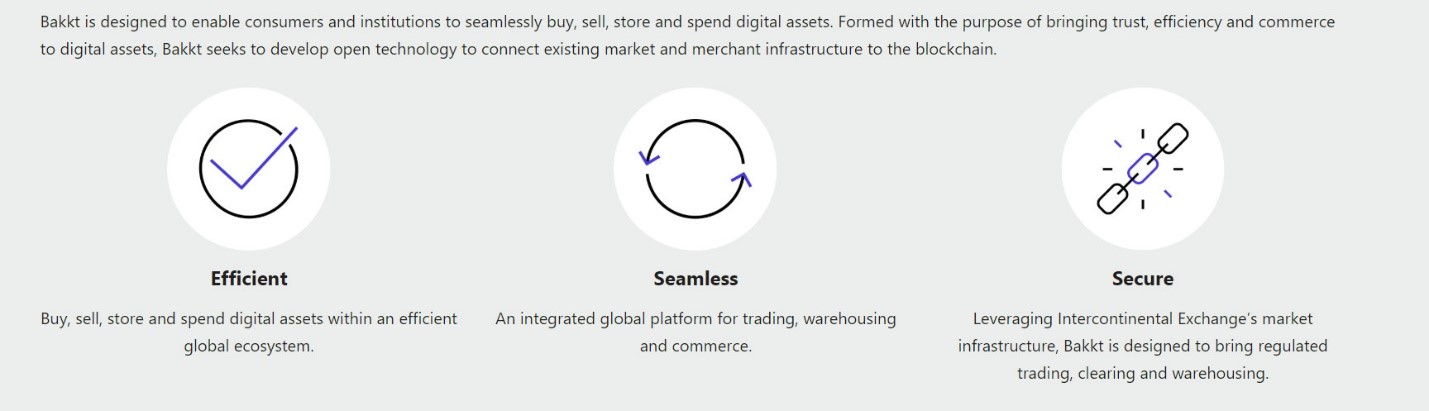The image size is (1429, 411).
Task: Click the purple checkmark stroke
Action: pyautogui.click(x=254, y=157)
